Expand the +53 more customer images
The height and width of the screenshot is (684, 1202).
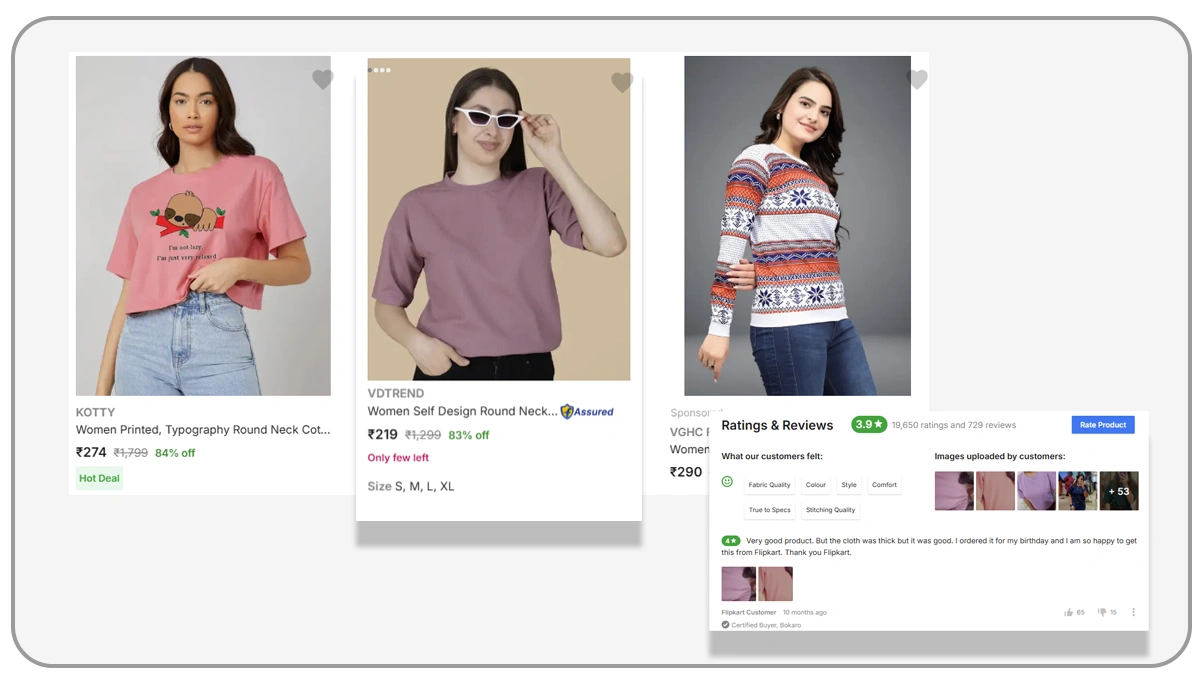click(x=1119, y=491)
